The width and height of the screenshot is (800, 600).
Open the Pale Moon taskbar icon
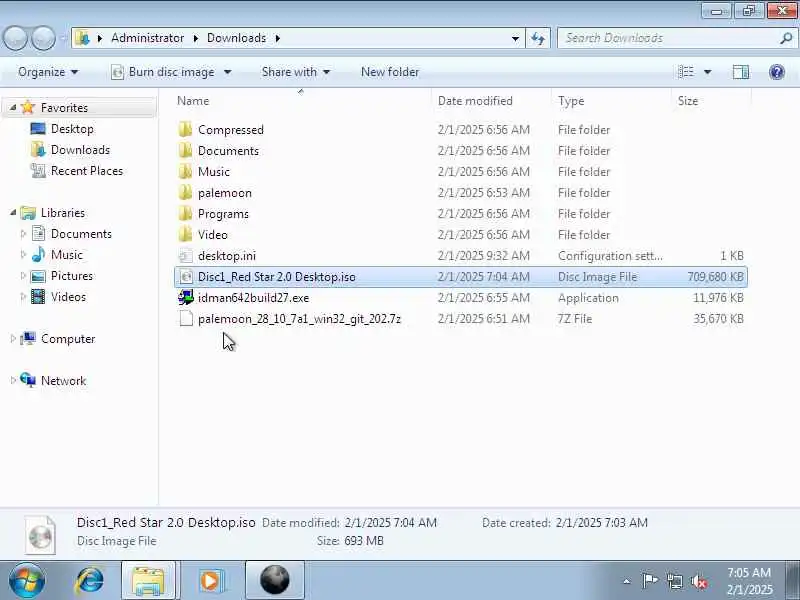coord(274,581)
